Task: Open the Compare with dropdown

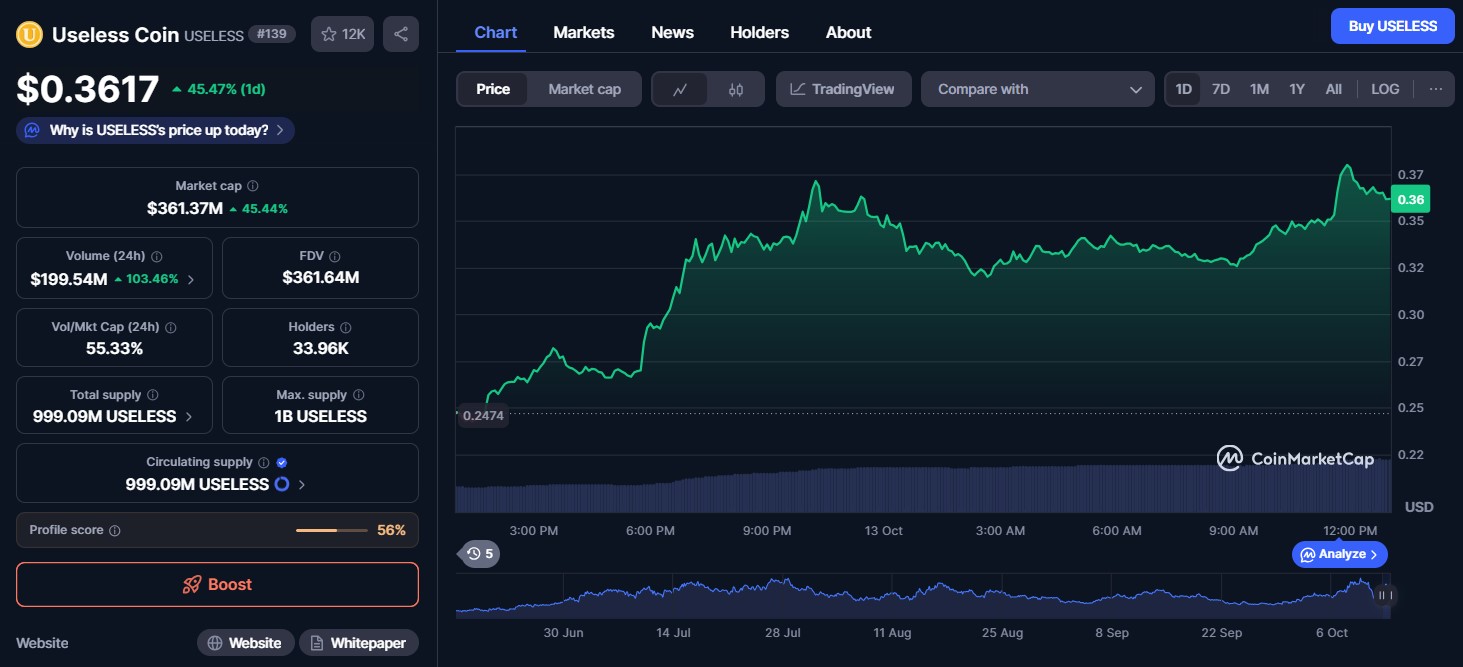Action: [x=1037, y=89]
